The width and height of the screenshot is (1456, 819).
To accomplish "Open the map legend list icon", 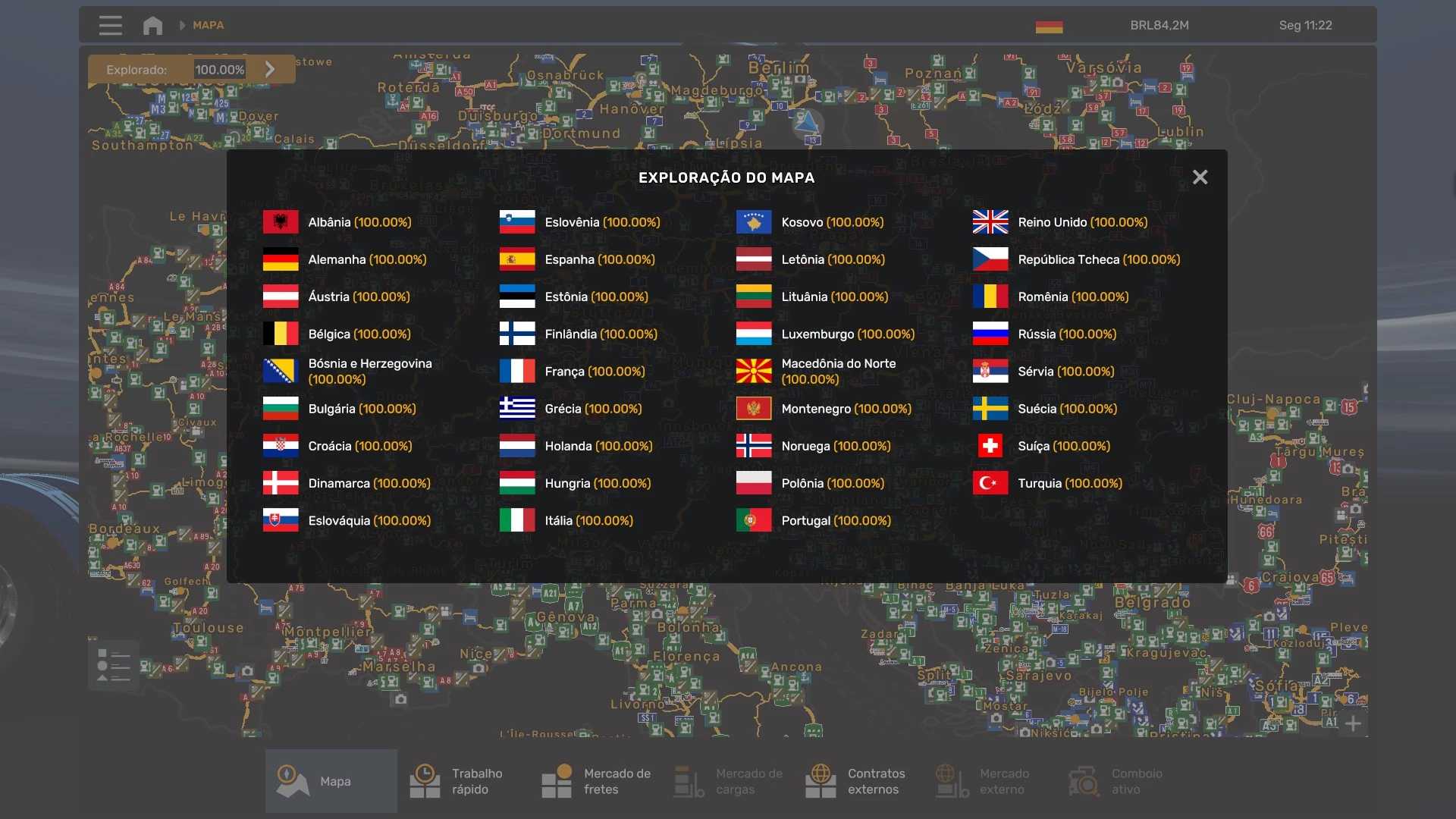I will coord(114,665).
